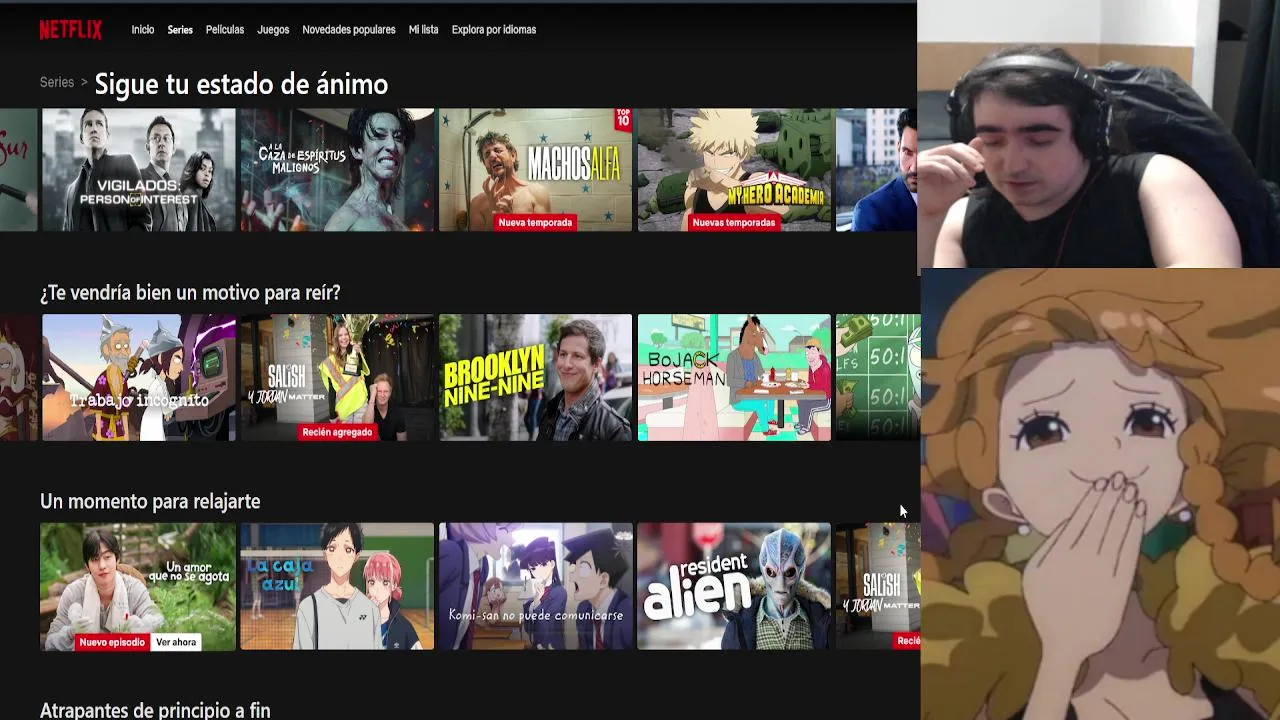1280x720 pixels.
Task: Go to Inicio in the navigation
Action: click(x=143, y=30)
